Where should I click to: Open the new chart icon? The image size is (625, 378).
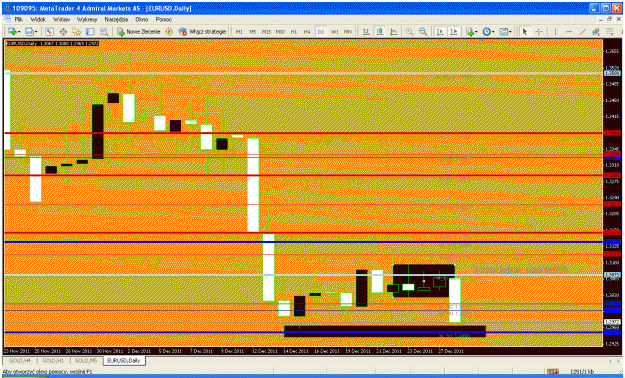click(x=12, y=32)
